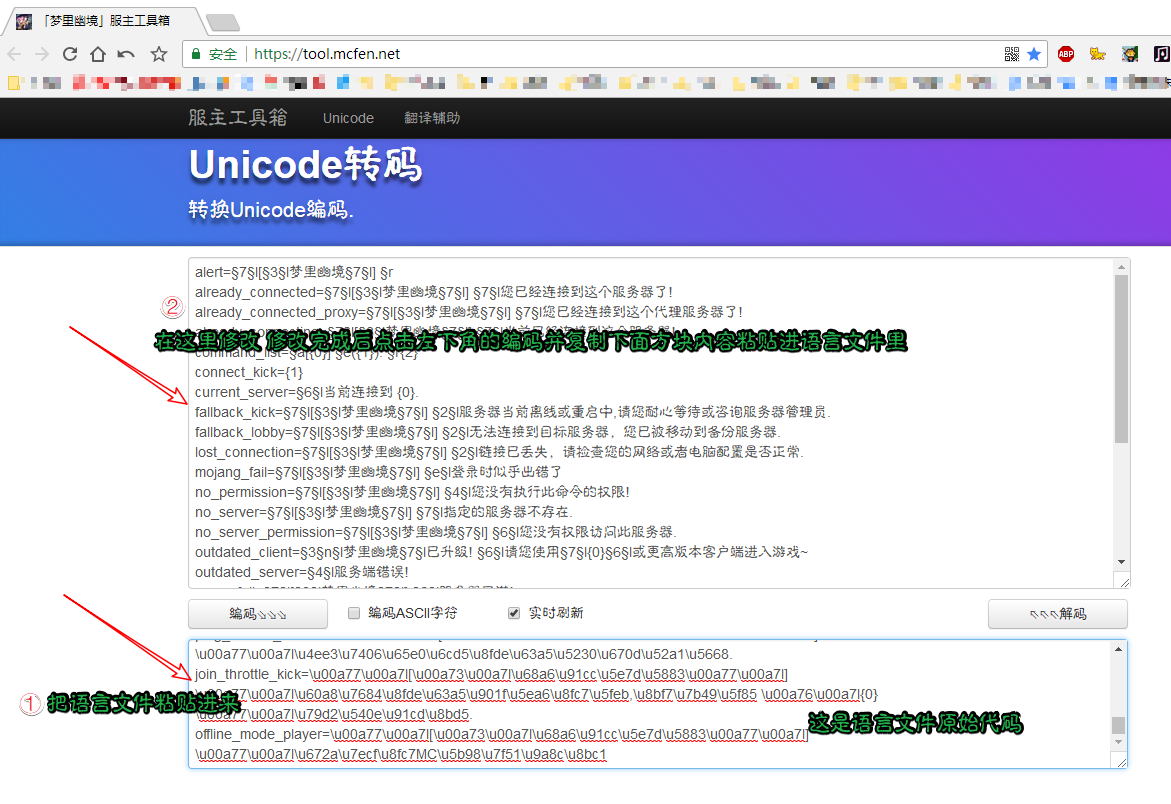
Task: Go to the browser home page icon
Action: (x=98, y=54)
